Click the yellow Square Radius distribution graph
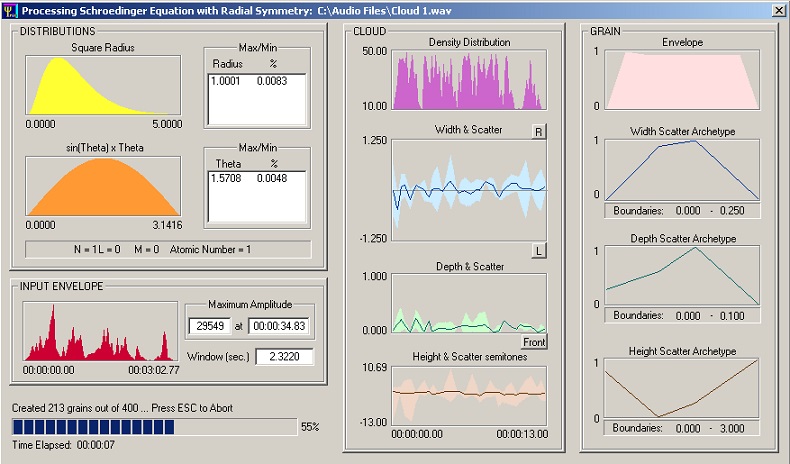 tap(103, 85)
